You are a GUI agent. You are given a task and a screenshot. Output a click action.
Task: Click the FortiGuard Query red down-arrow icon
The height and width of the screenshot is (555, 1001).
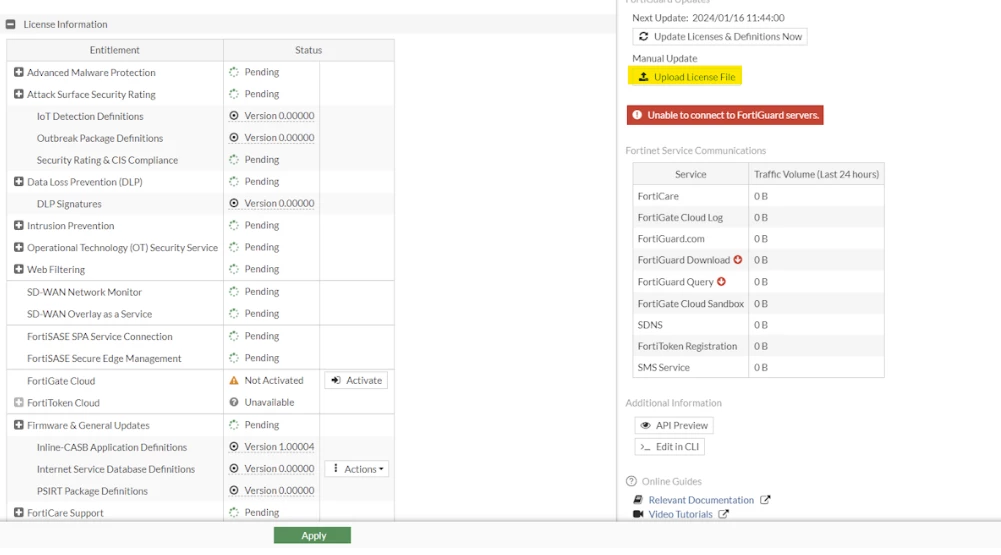tap(721, 282)
